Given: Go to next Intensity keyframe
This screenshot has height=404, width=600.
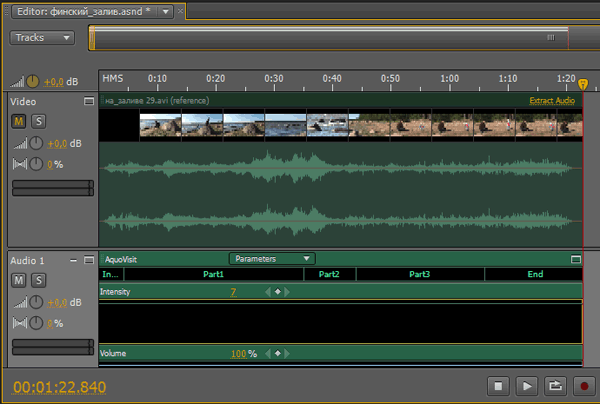Looking at the screenshot, I should pyautogui.click(x=287, y=292).
